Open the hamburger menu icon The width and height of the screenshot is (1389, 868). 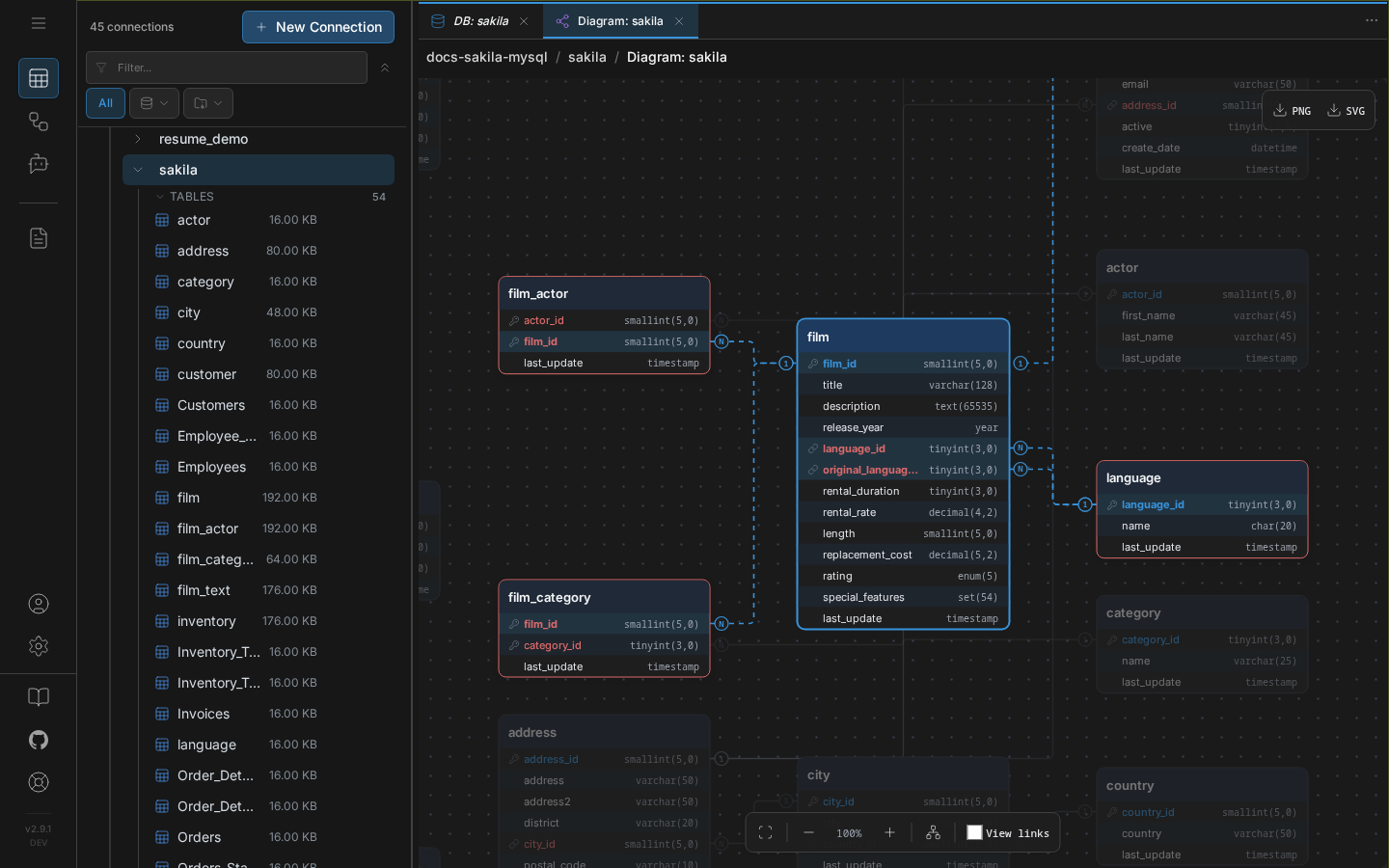(x=39, y=23)
